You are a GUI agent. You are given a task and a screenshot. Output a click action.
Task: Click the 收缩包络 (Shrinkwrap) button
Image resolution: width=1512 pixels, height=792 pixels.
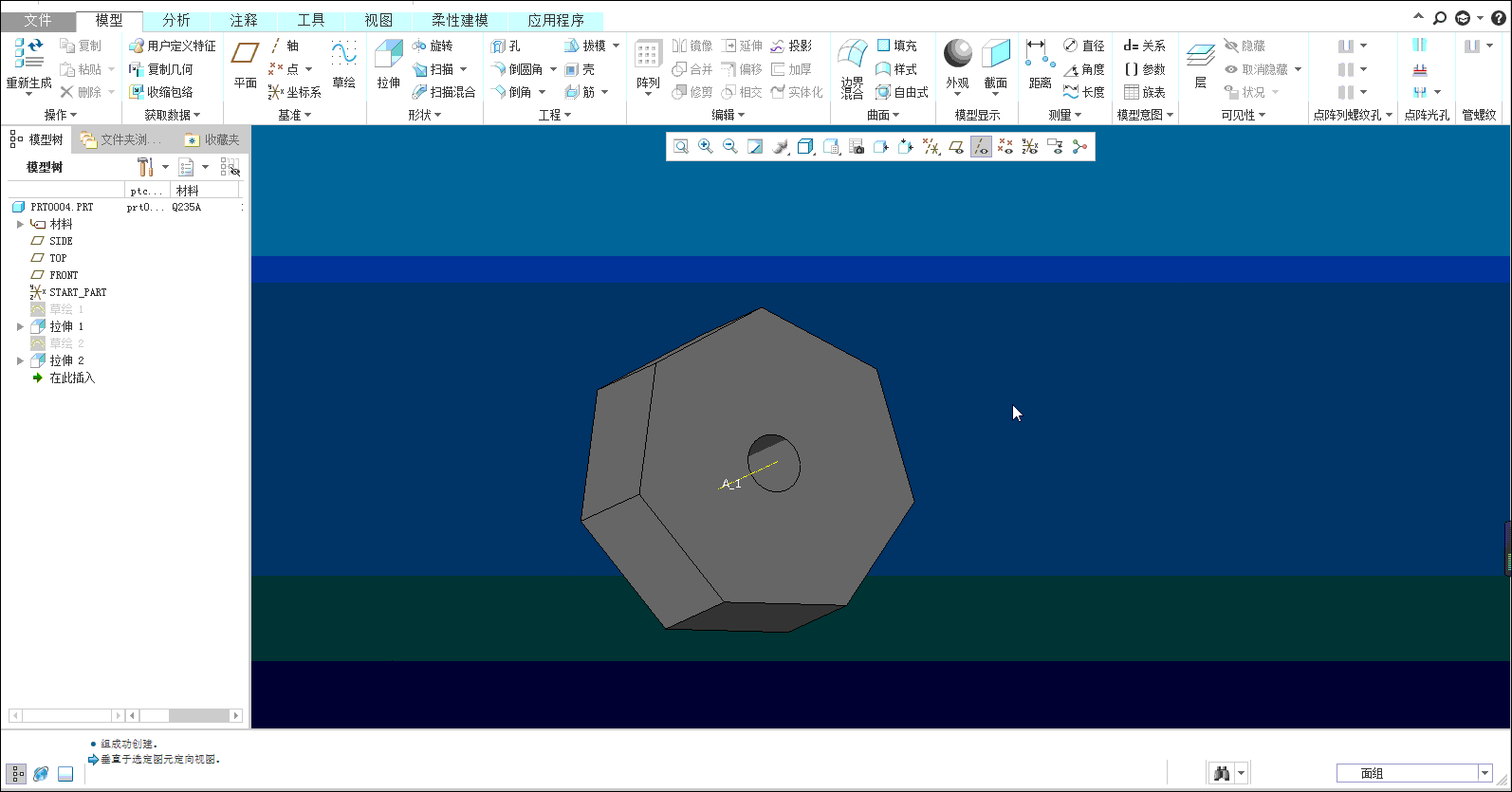161,92
